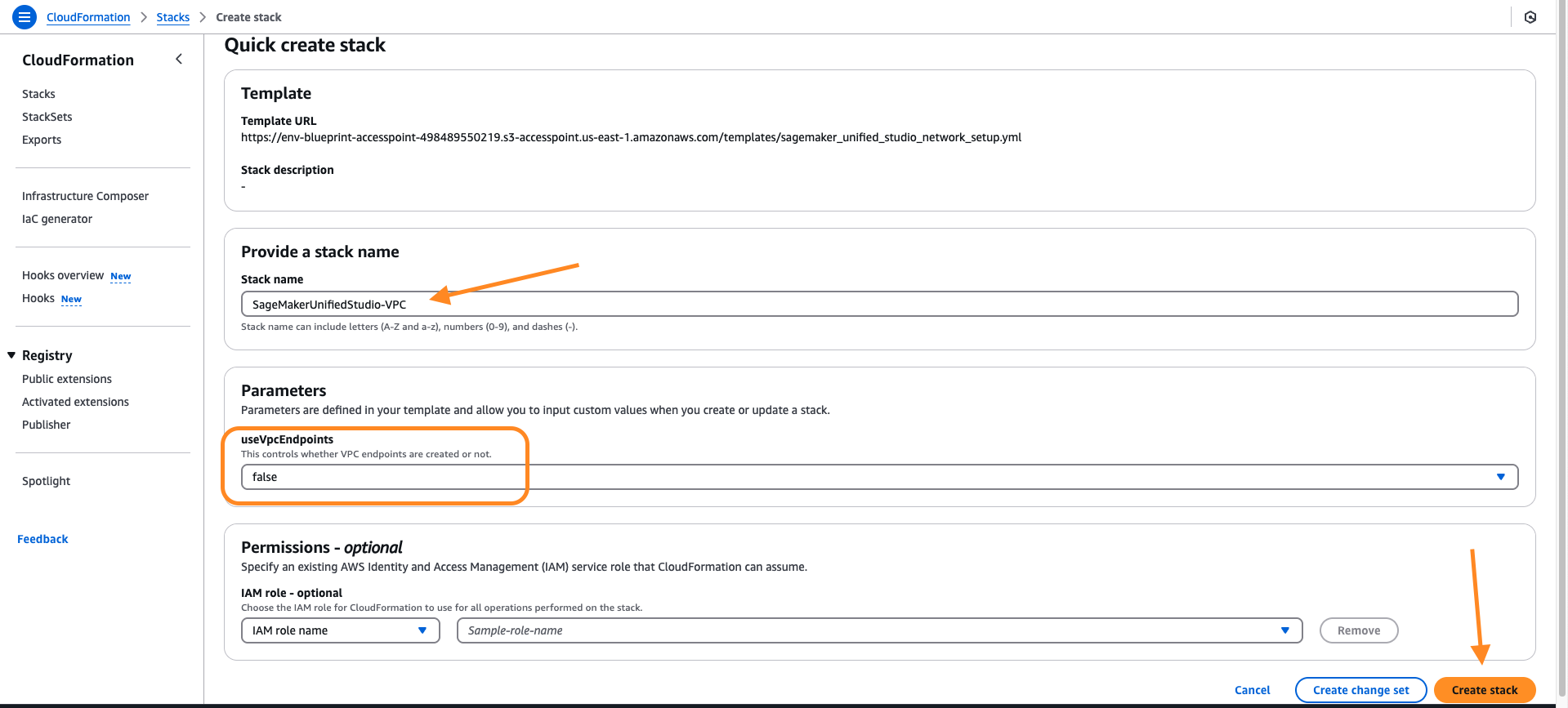The image size is (1568, 708).
Task: Open the useVpcEndpoints dropdown showing false
Action: [x=880, y=477]
